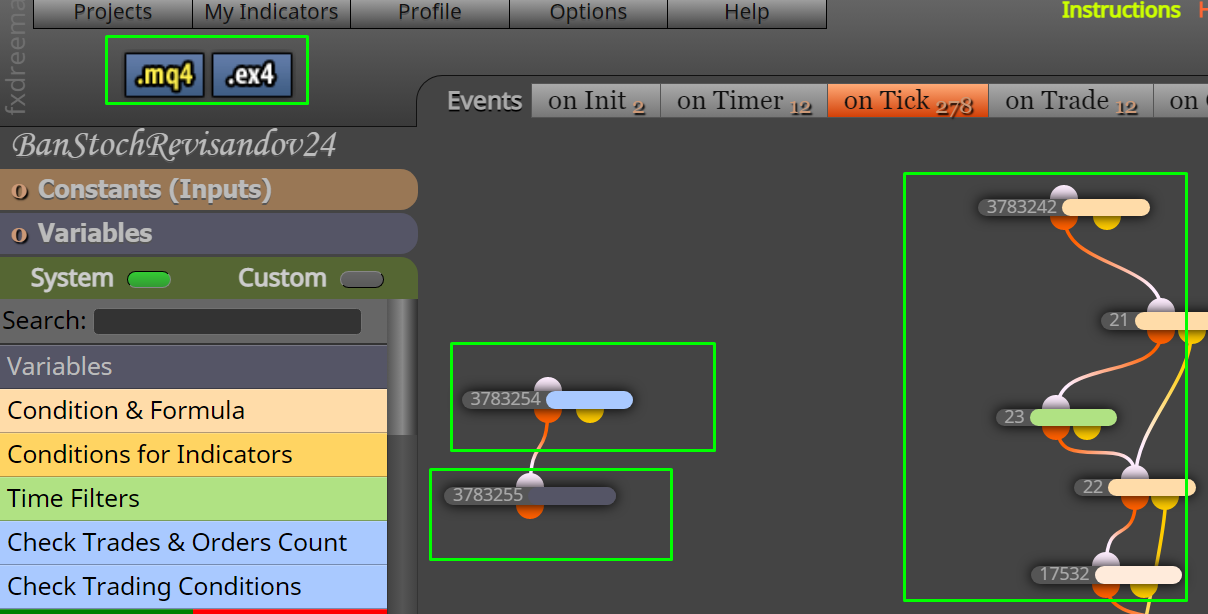Download the .mq4 source file
1208x614 pixels.
pyautogui.click(x=165, y=75)
